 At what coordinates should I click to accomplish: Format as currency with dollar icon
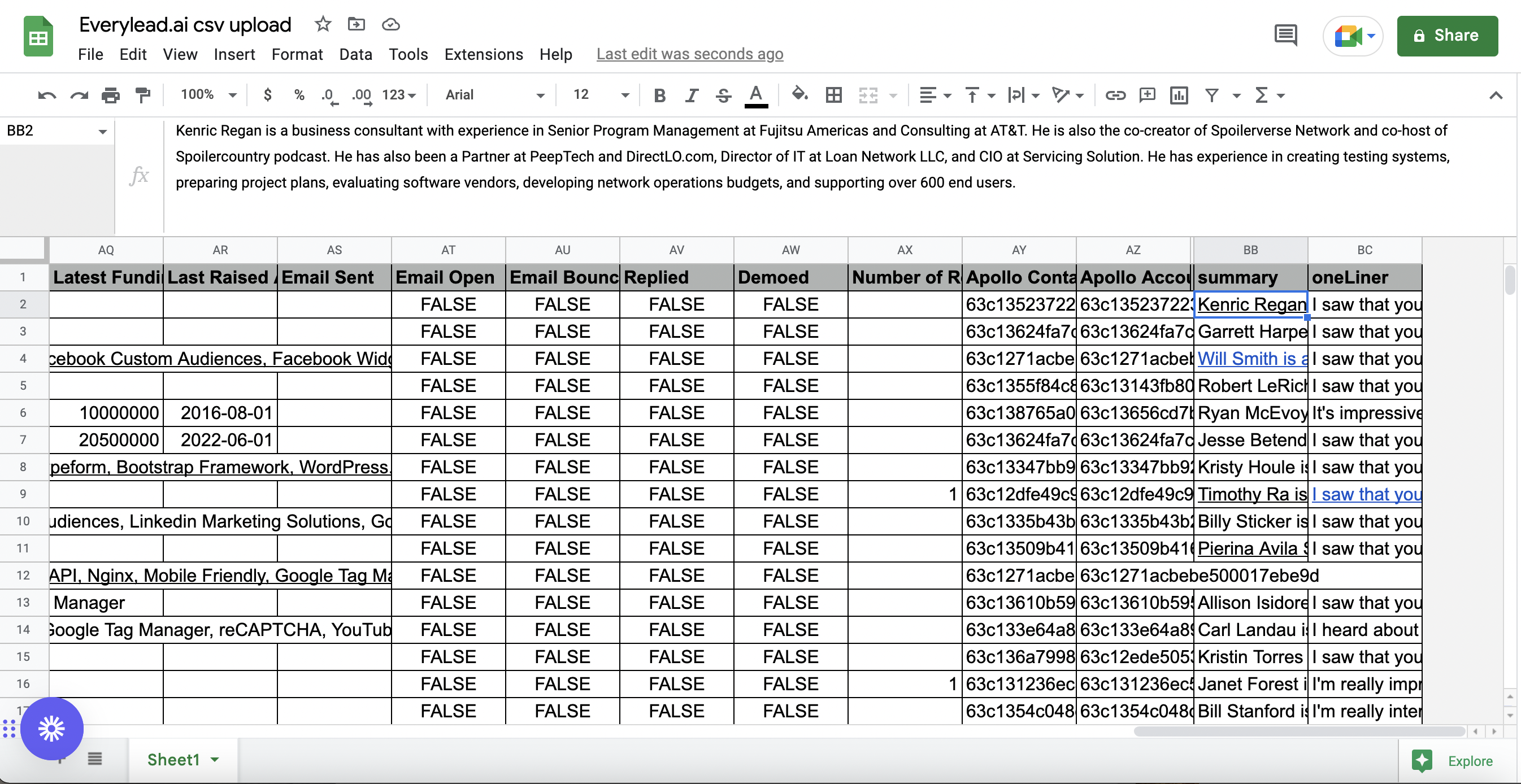click(267, 95)
